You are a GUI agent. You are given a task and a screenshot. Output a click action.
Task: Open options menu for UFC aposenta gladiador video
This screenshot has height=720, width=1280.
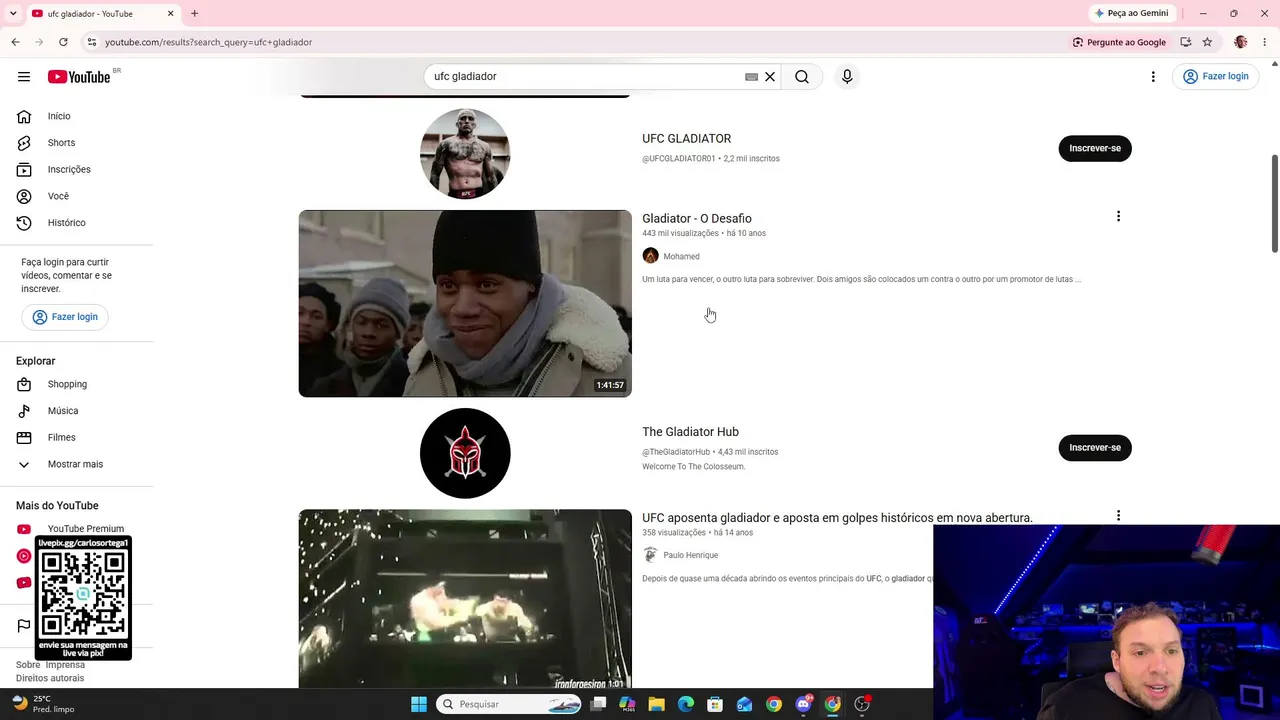tap(1118, 516)
